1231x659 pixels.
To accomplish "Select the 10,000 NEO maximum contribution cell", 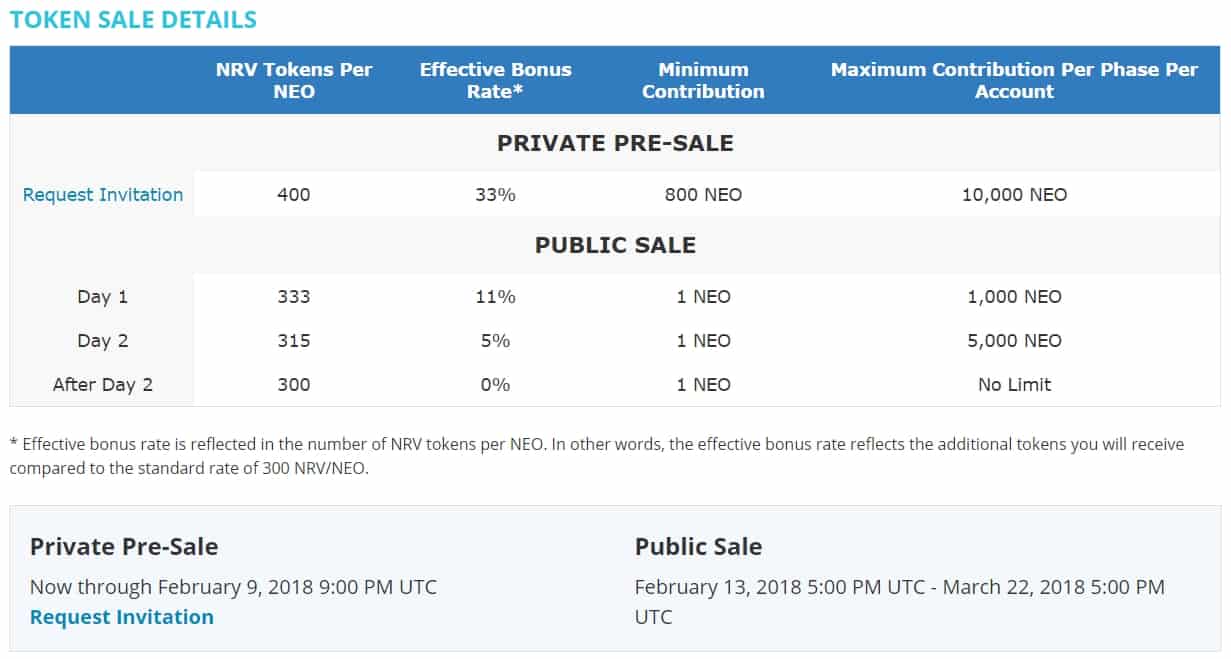I will (x=1014, y=195).
